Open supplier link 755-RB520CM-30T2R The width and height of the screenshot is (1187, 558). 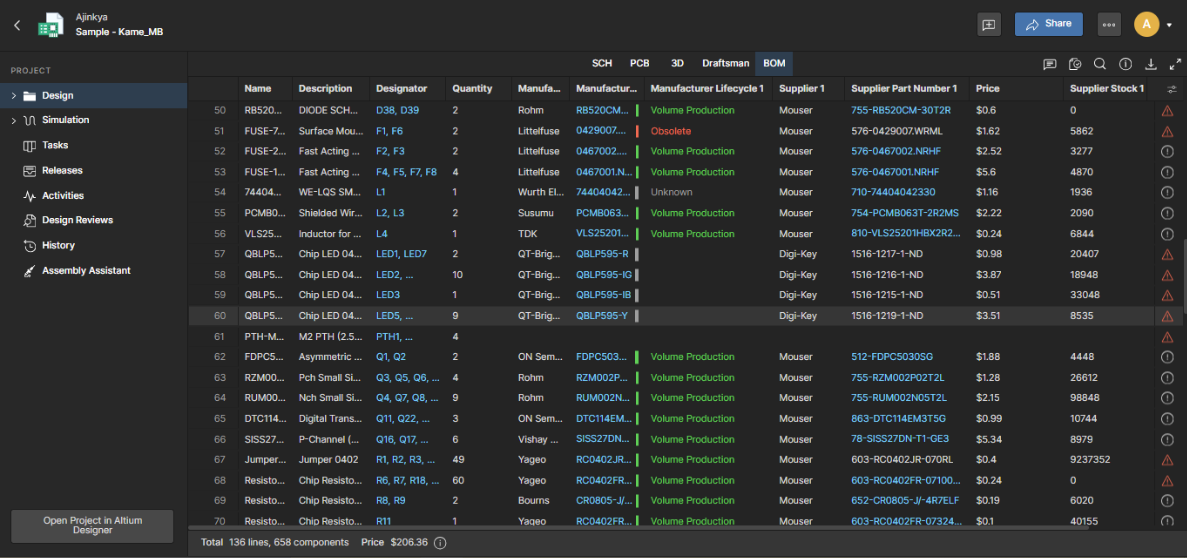[x=901, y=111]
